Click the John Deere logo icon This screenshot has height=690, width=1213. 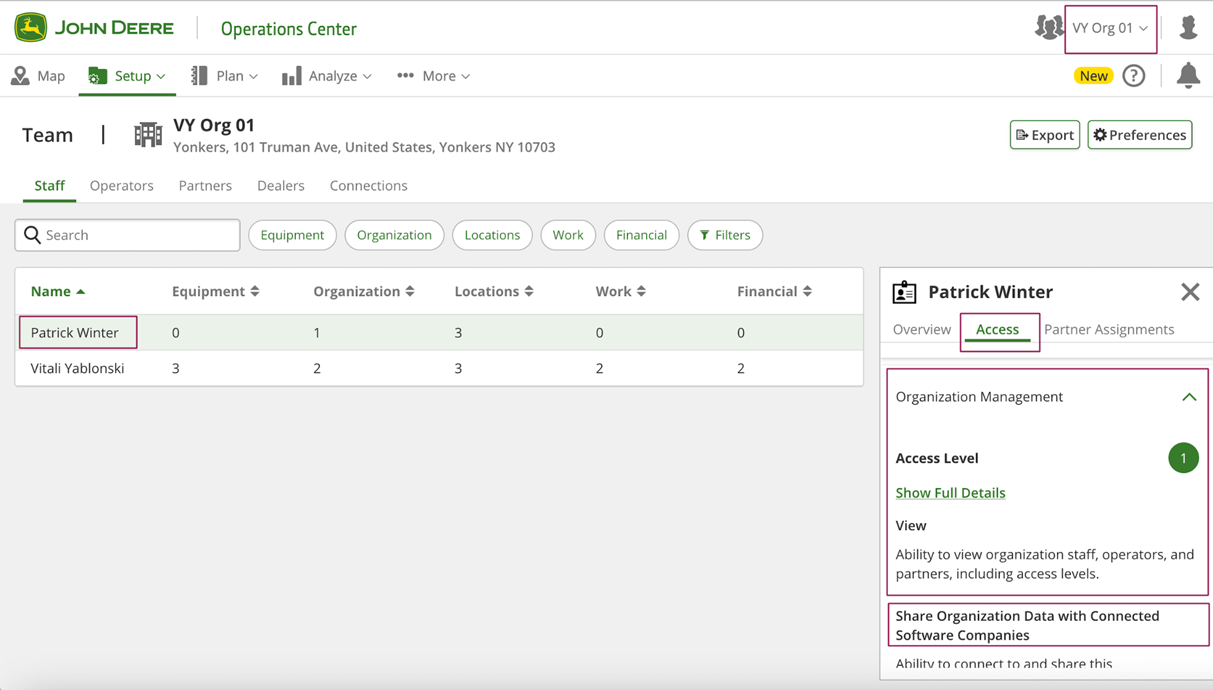click(31, 28)
